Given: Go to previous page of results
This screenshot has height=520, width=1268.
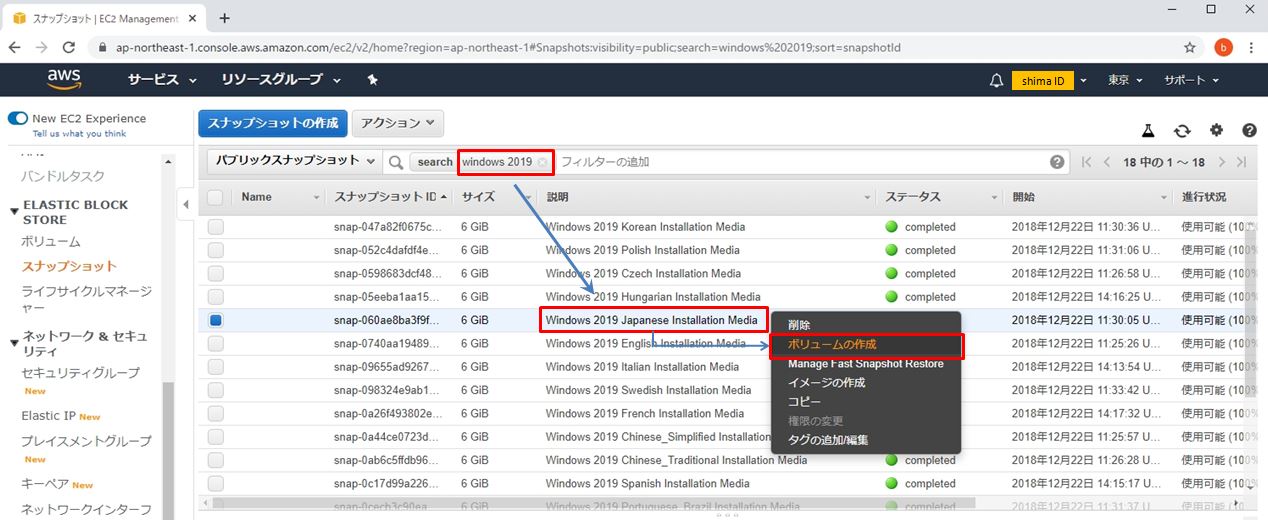Looking at the screenshot, I should (1107, 162).
